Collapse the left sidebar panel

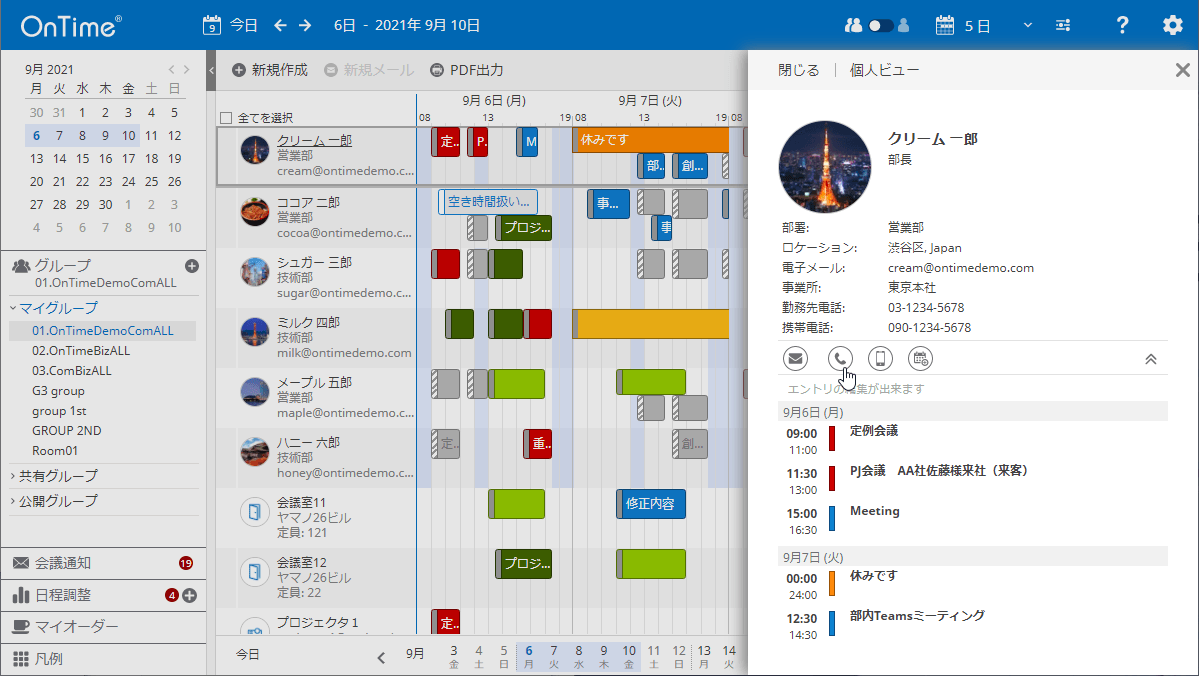pos(211,70)
